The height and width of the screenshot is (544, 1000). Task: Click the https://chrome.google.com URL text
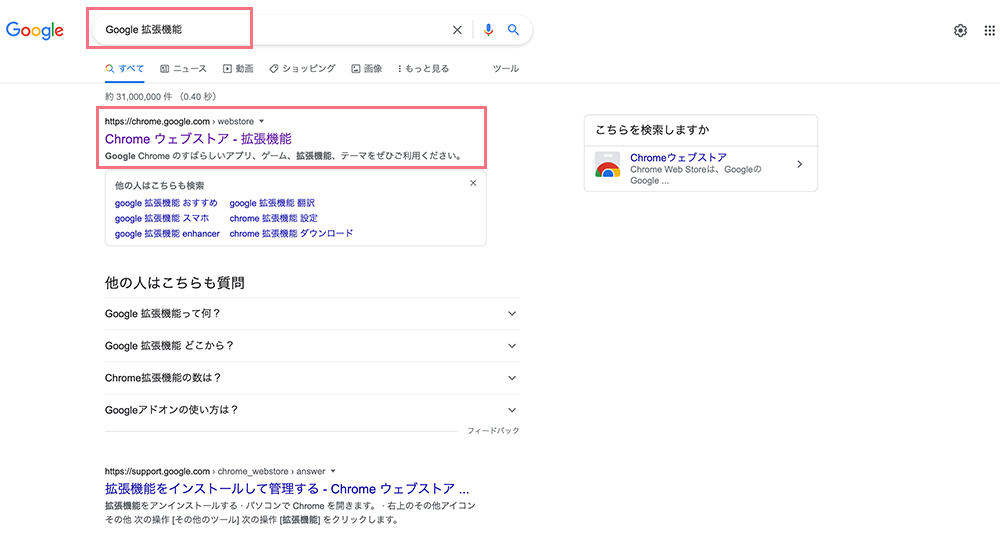pyautogui.click(x=158, y=121)
